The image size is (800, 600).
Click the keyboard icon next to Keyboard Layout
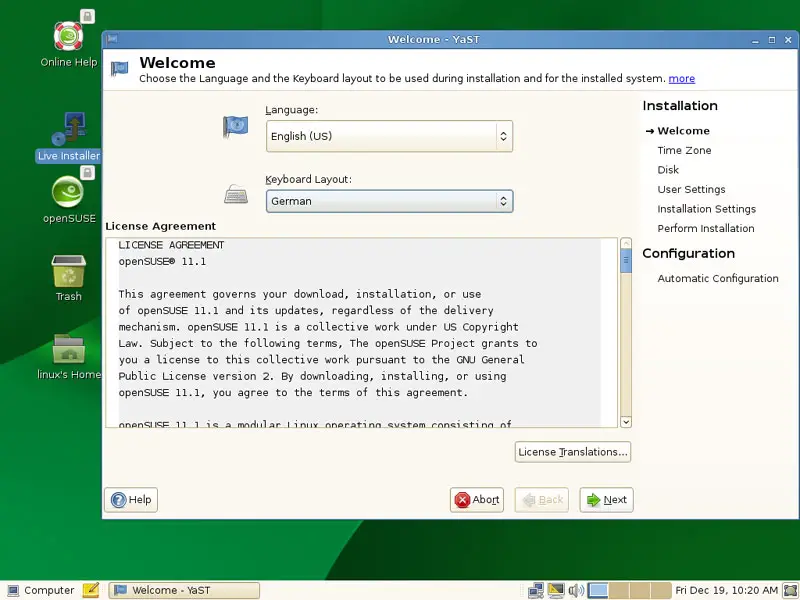pos(236,194)
